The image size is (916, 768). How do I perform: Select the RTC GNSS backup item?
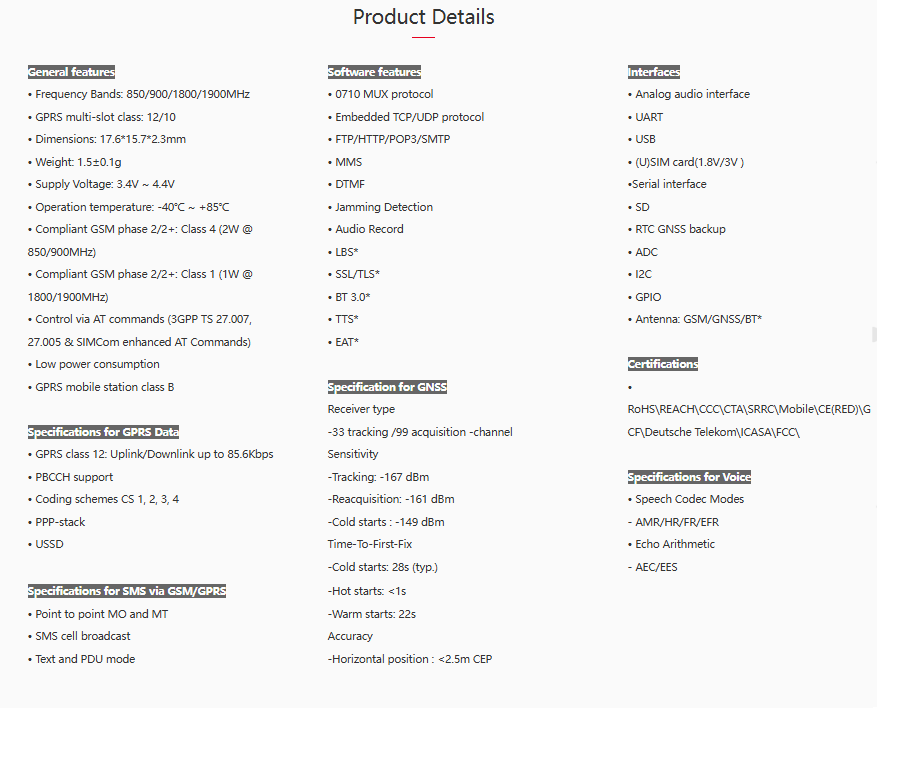(676, 229)
